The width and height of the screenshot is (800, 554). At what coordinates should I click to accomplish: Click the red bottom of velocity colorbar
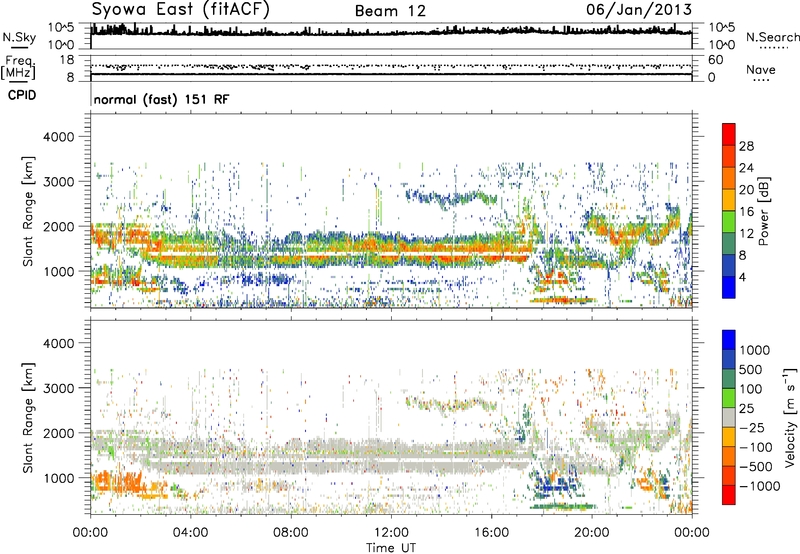(x=729, y=495)
